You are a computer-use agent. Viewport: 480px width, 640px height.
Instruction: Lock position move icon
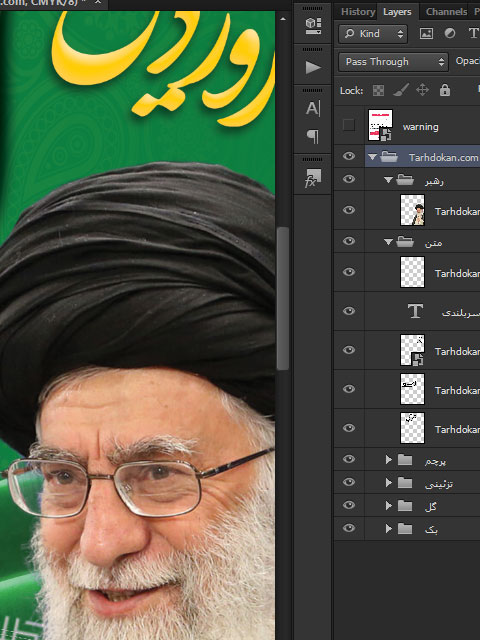[422, 90]
